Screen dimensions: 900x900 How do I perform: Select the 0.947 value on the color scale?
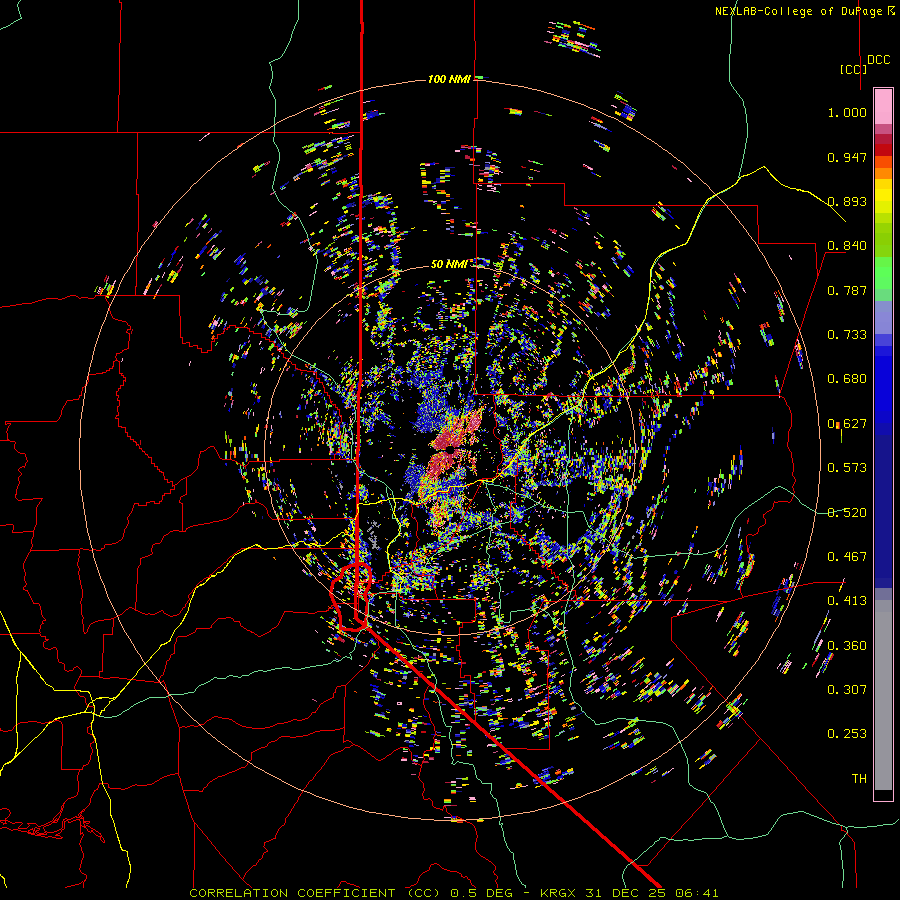pos(847,157)
